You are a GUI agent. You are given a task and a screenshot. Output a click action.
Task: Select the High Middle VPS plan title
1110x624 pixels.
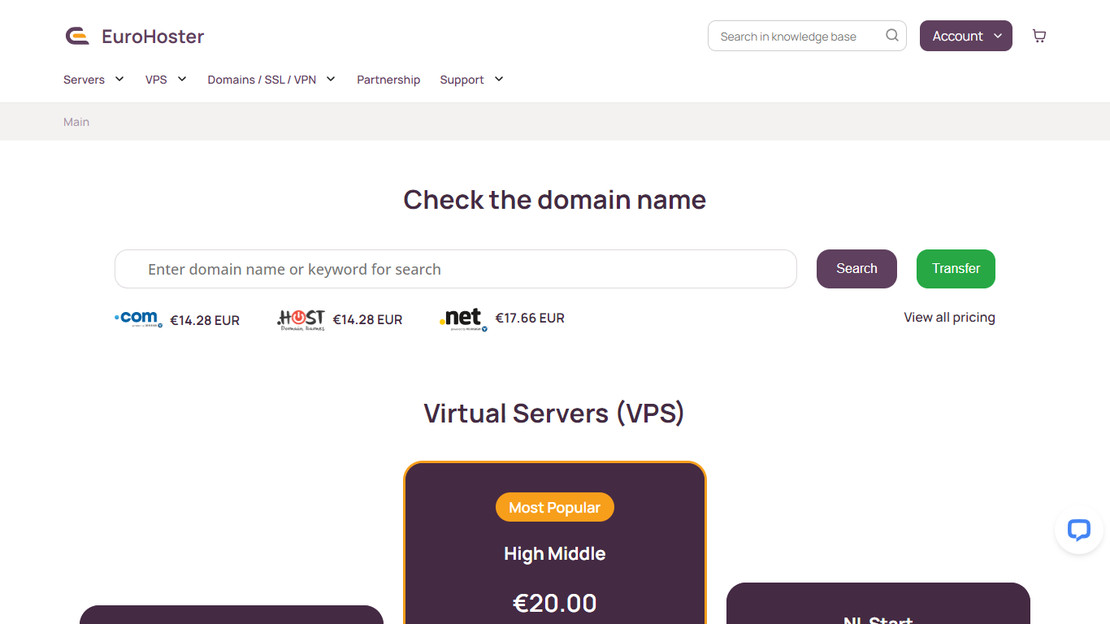[554, 553]
